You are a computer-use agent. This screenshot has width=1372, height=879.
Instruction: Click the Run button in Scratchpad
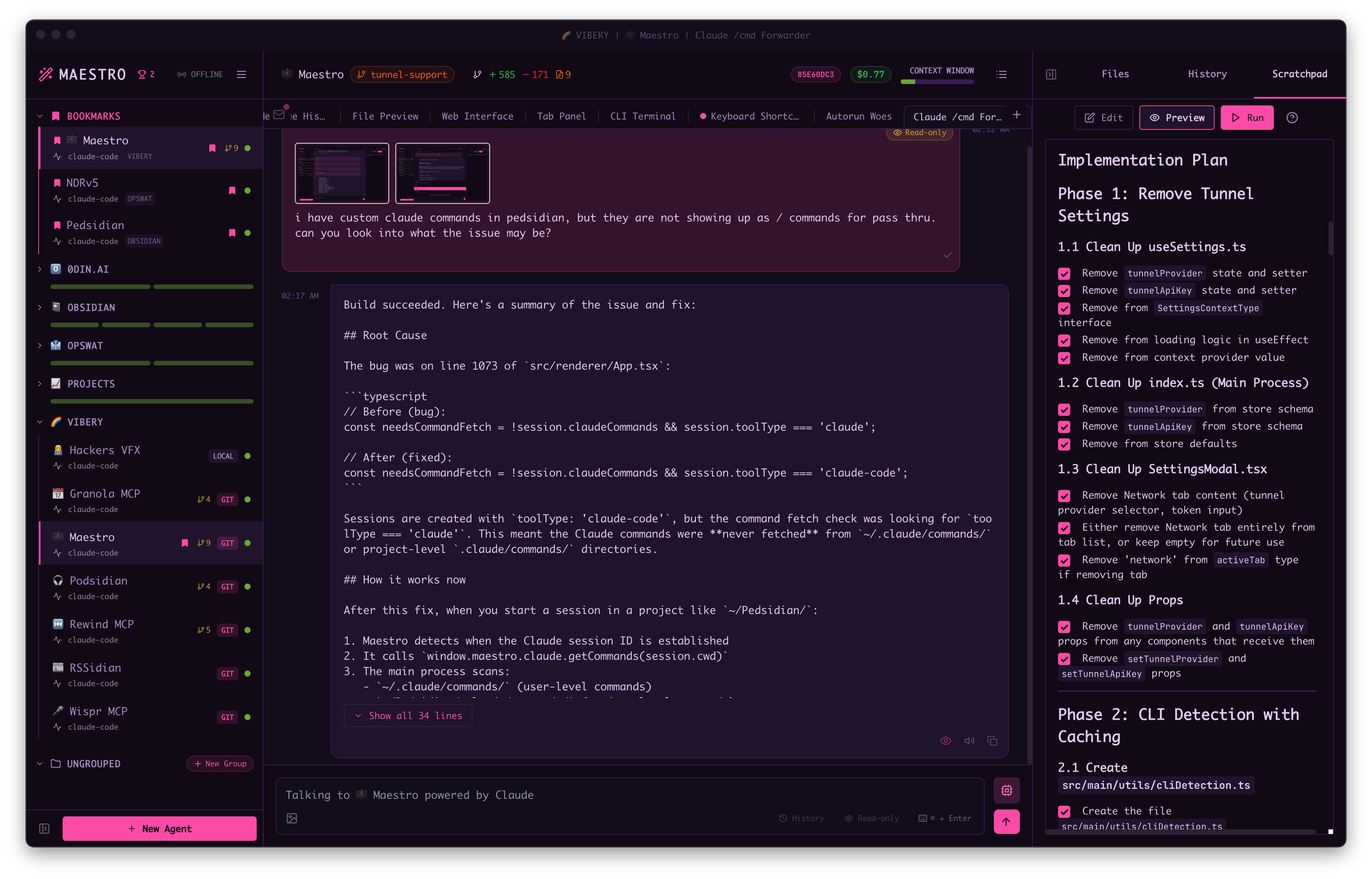point(1247,118)
